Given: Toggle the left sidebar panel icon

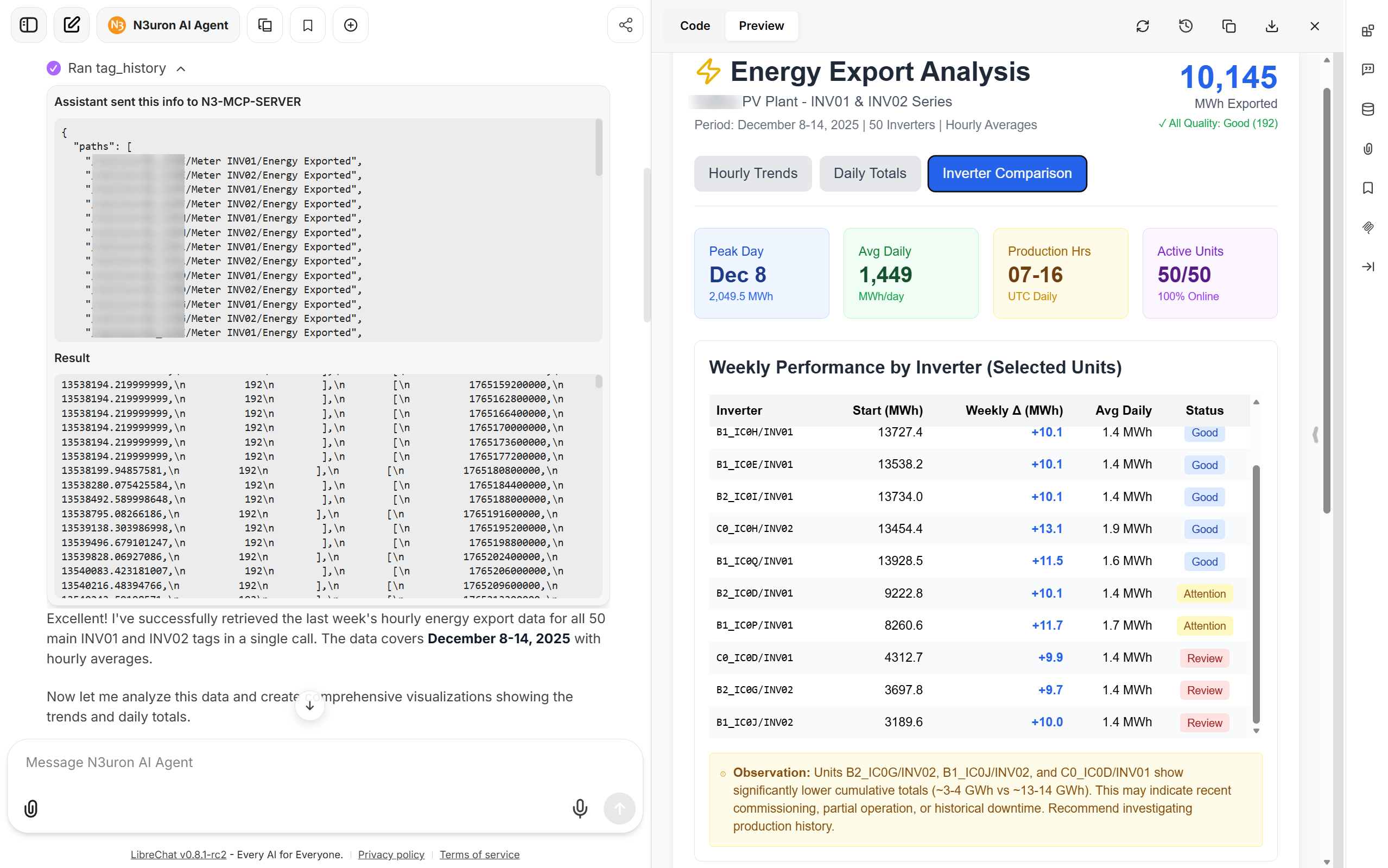Looking at the screenshot, I should click(x=28, y=26).
